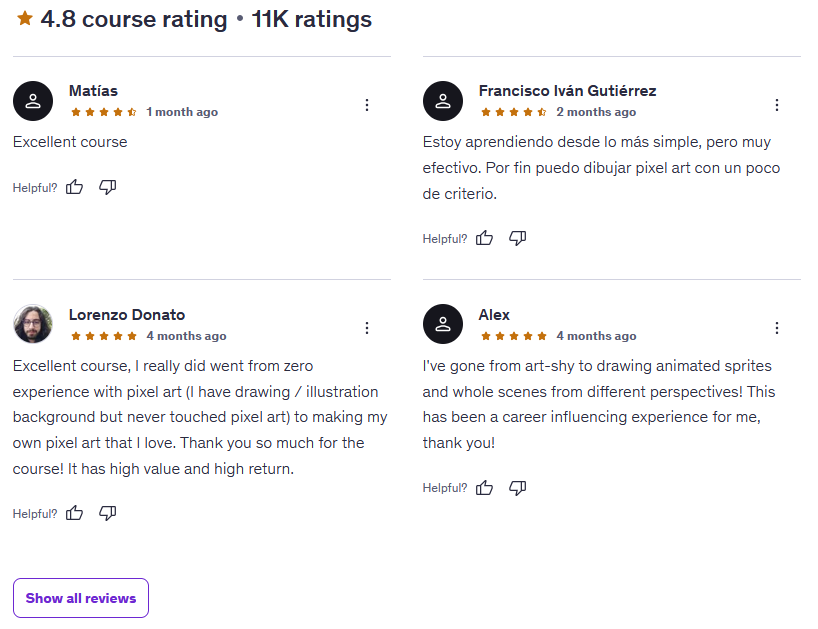818x629 pixels.
Task: Open more options for Lorenzo Donato's review
Action: 367,328
